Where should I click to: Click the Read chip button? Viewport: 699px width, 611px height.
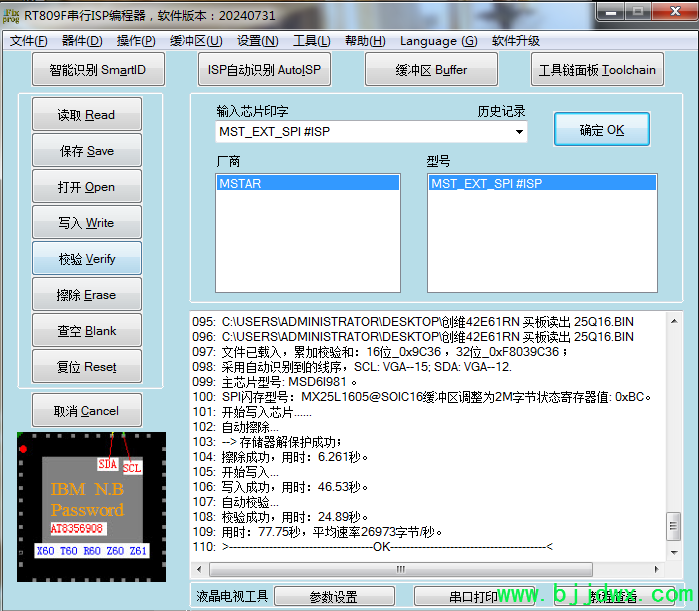click(x=86, y=115)
